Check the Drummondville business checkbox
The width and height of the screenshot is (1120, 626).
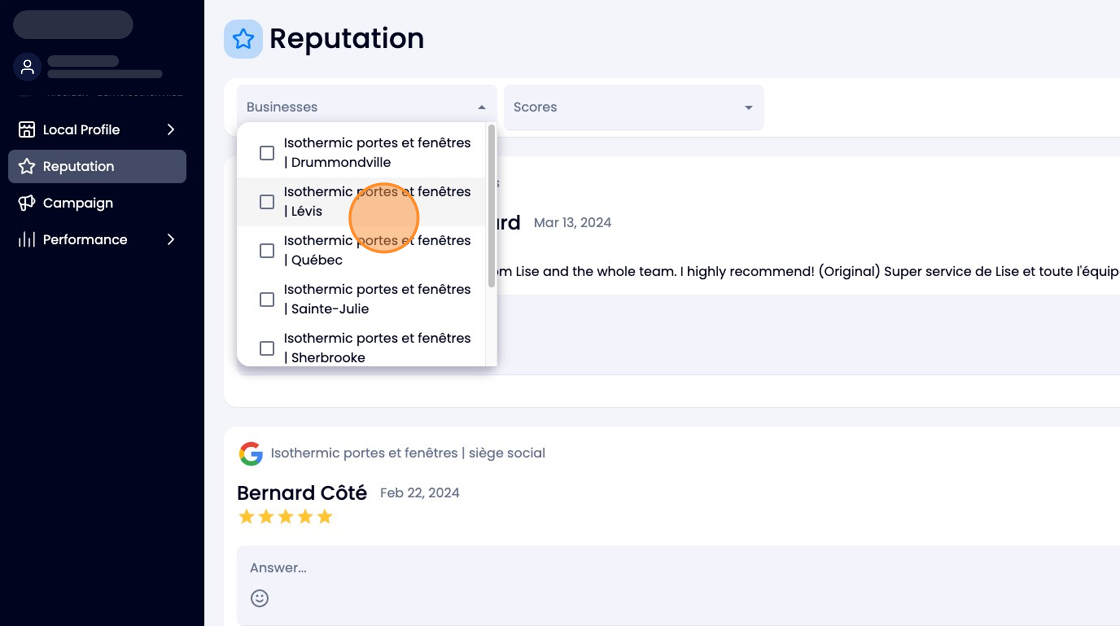(266, 153)
